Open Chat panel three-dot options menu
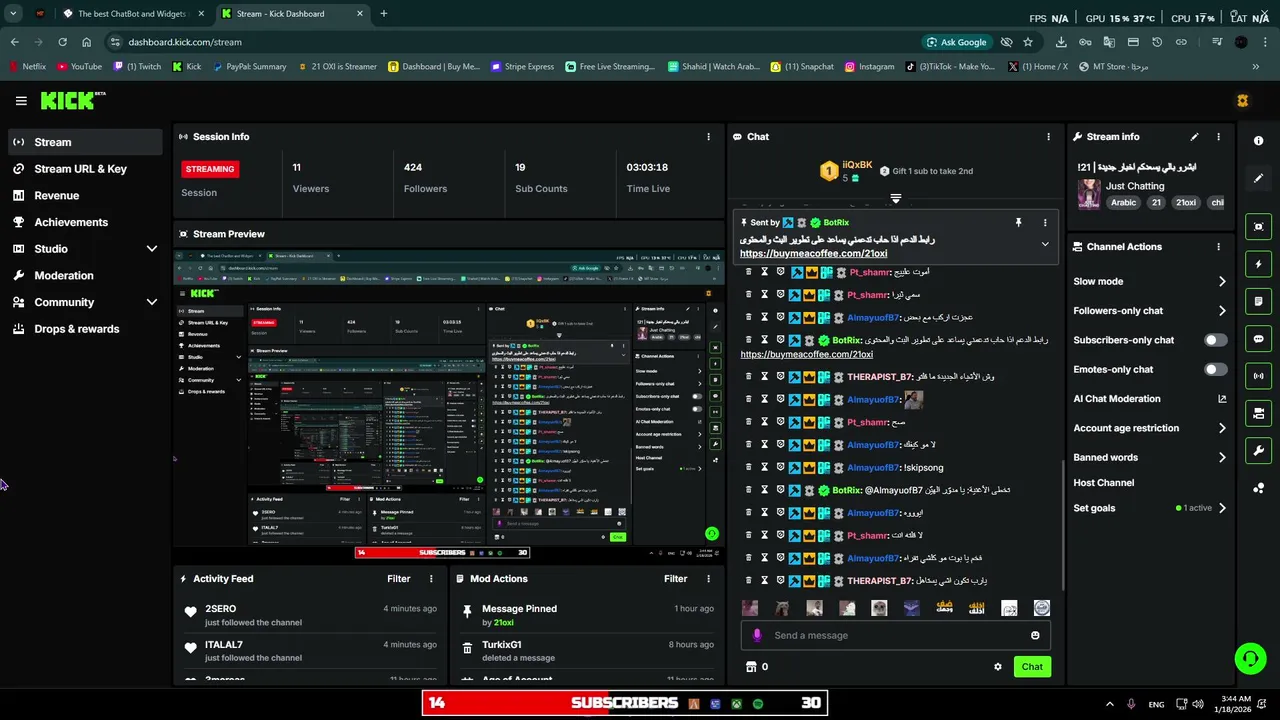 [1048, 137]
